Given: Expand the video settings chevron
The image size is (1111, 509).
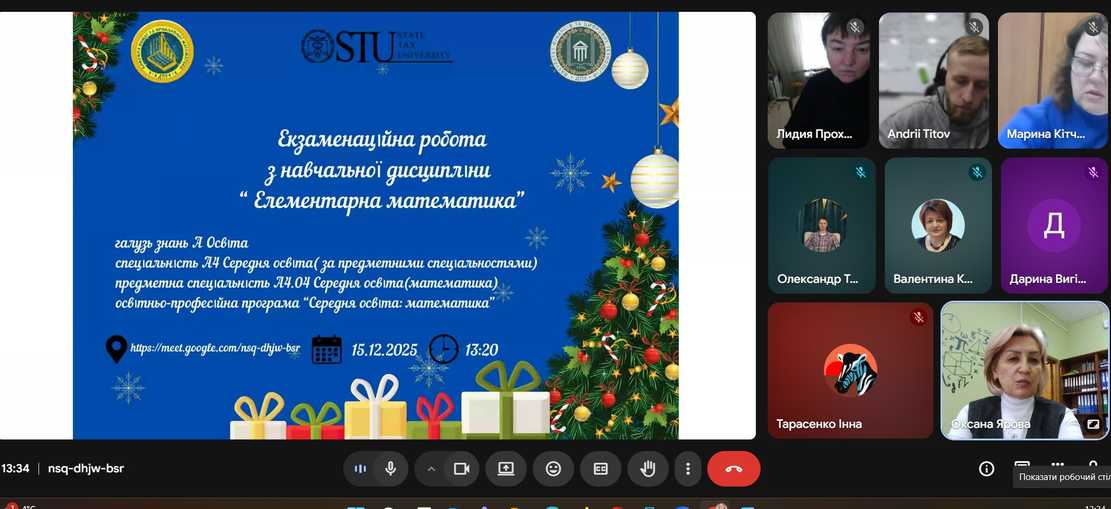Looking at the screenshot, I should (x=432, y=468).
